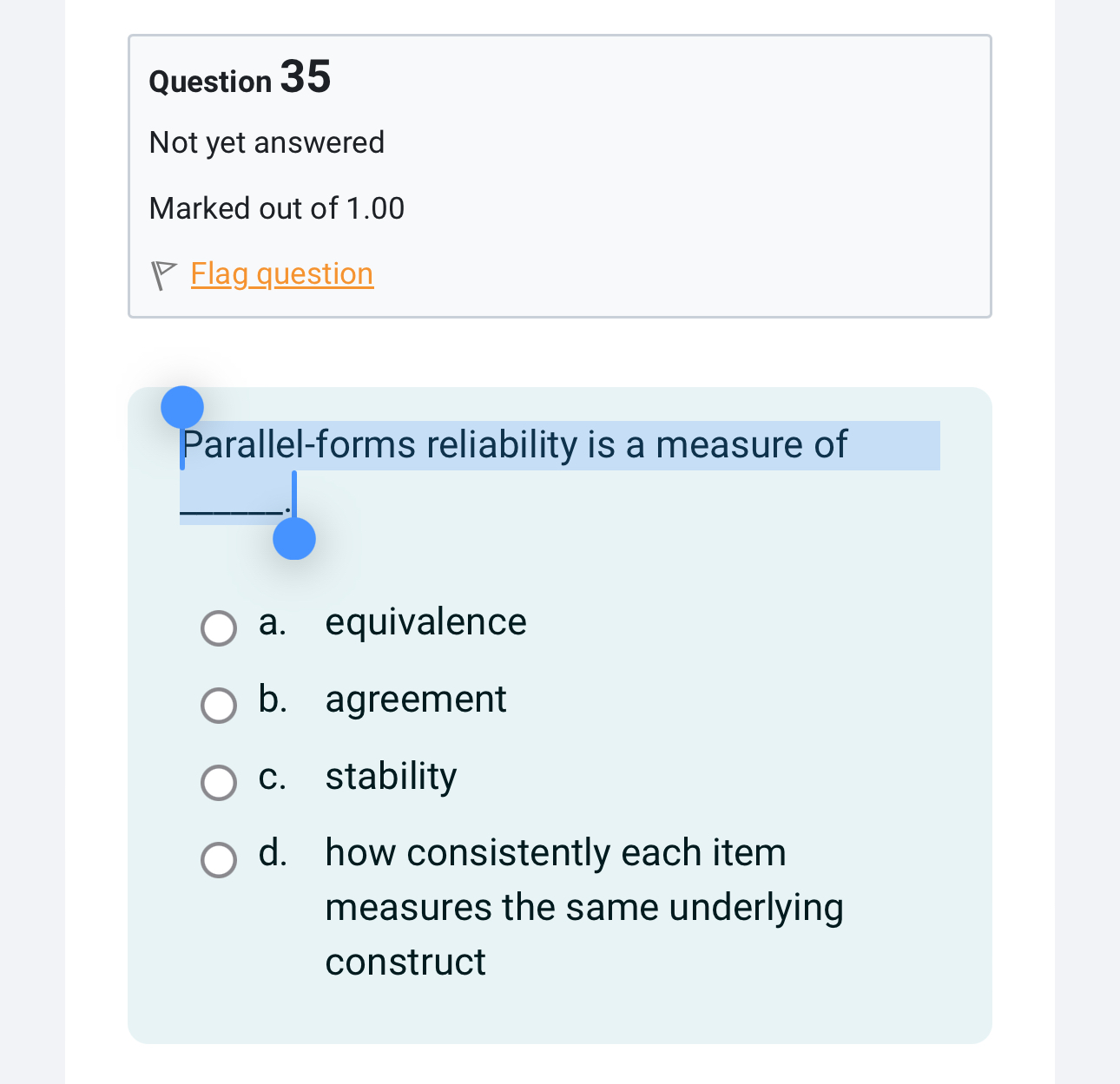Click the answer choice text equivalence
The image size is (1120, 1084).
pyautogui.click(x=425, y=622)
